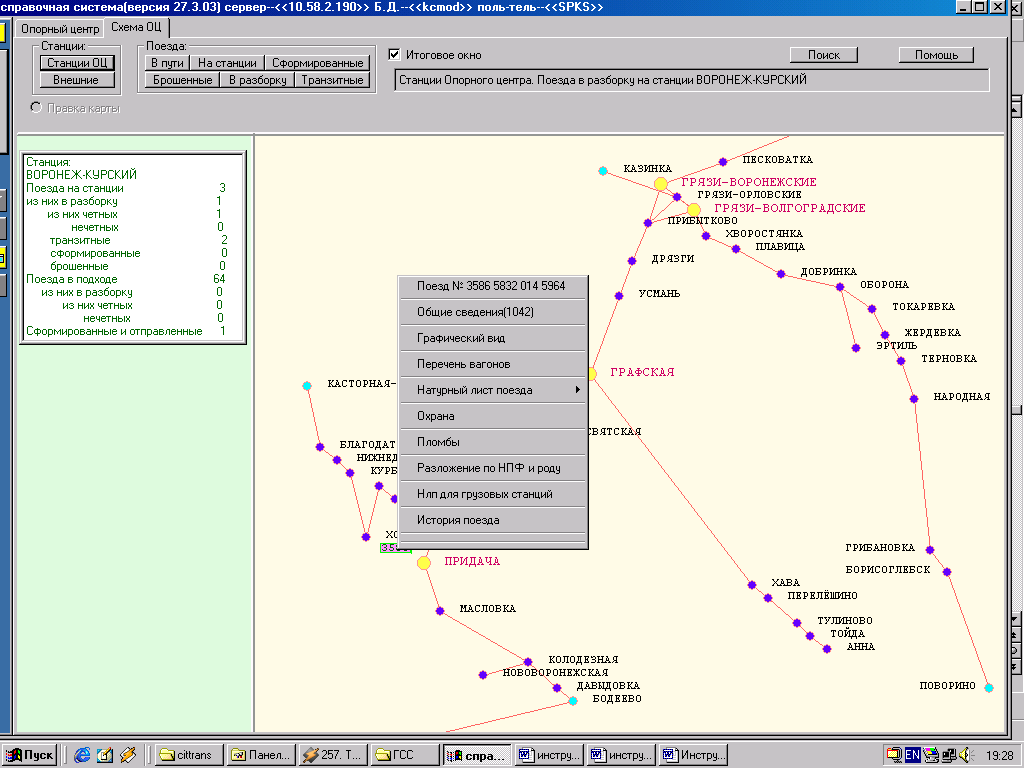Screen dimensions: 1024x768
Task: Open Разложение по НПФ и роду
Action: [493, 468]
